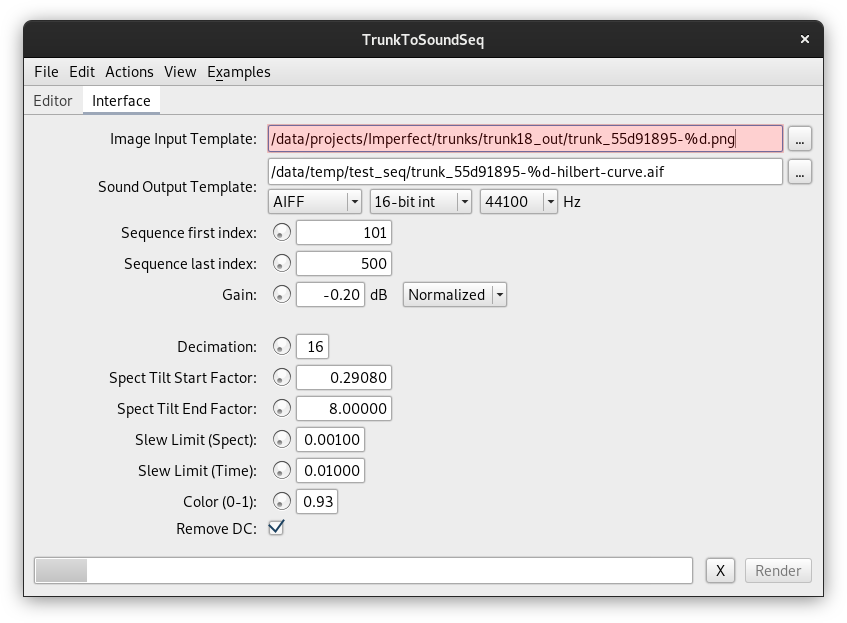
Task: Click the knob beside Sequence first index
Action: click(282, 233)
